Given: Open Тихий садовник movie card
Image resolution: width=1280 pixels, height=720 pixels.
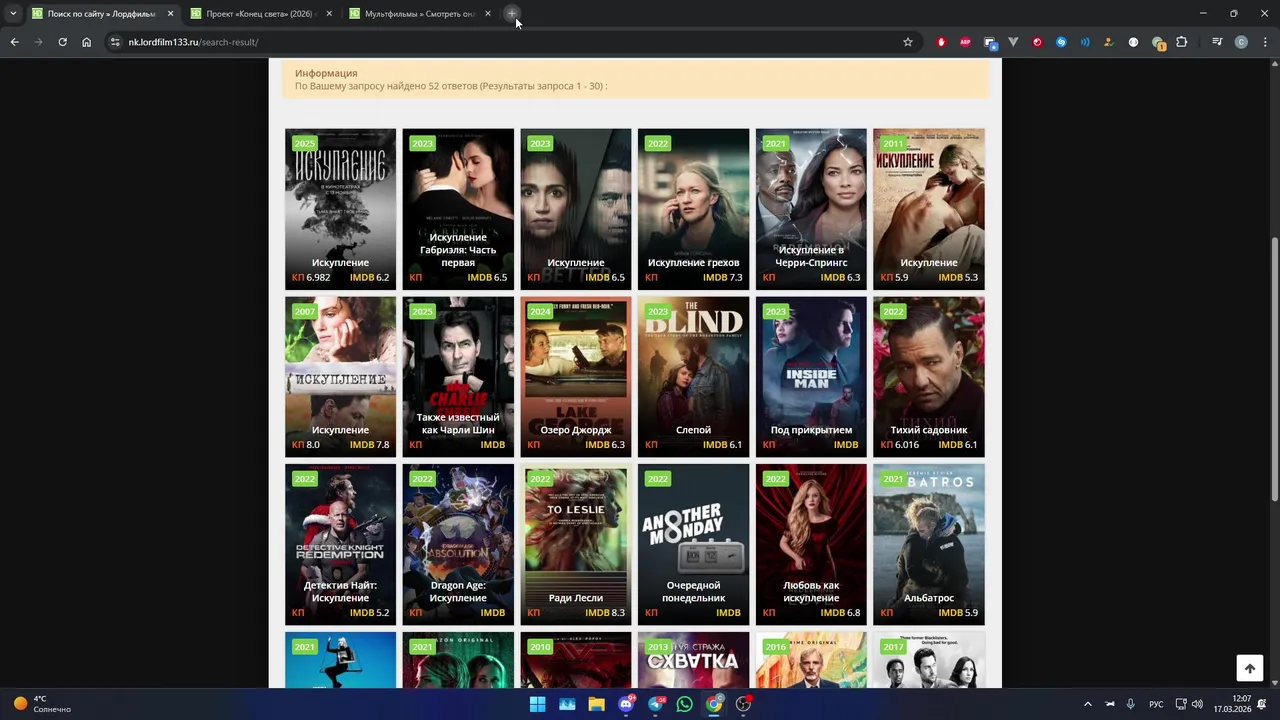Looking at the screenshot, I should (x=929, y=377).
